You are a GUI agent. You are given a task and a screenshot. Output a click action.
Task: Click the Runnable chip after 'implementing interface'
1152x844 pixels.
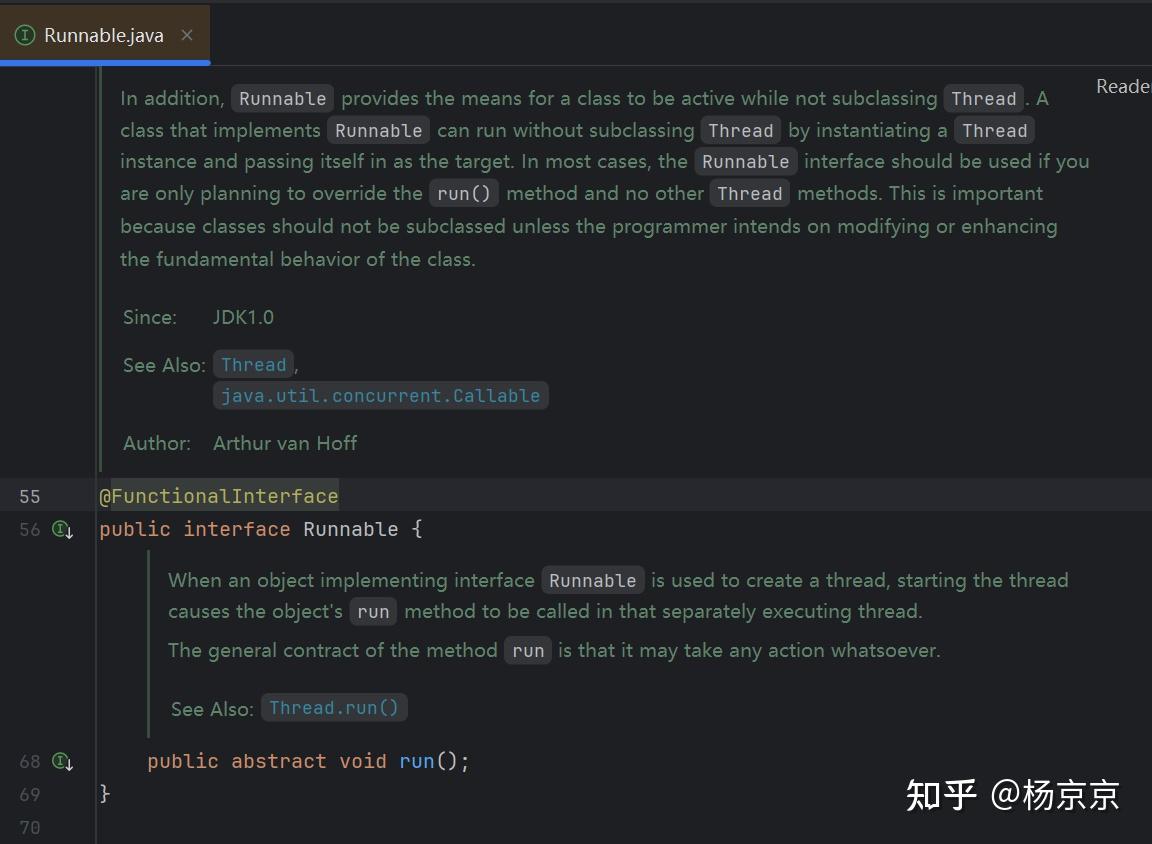tap(592, 580)
